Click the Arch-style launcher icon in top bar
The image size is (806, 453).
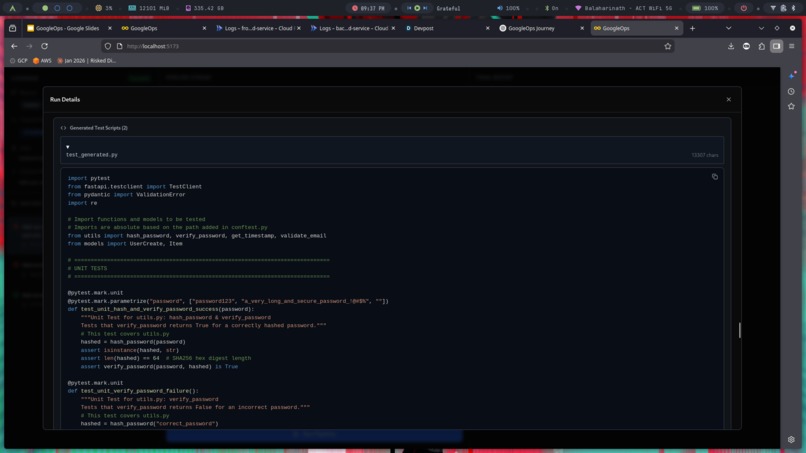click(12, 8)
